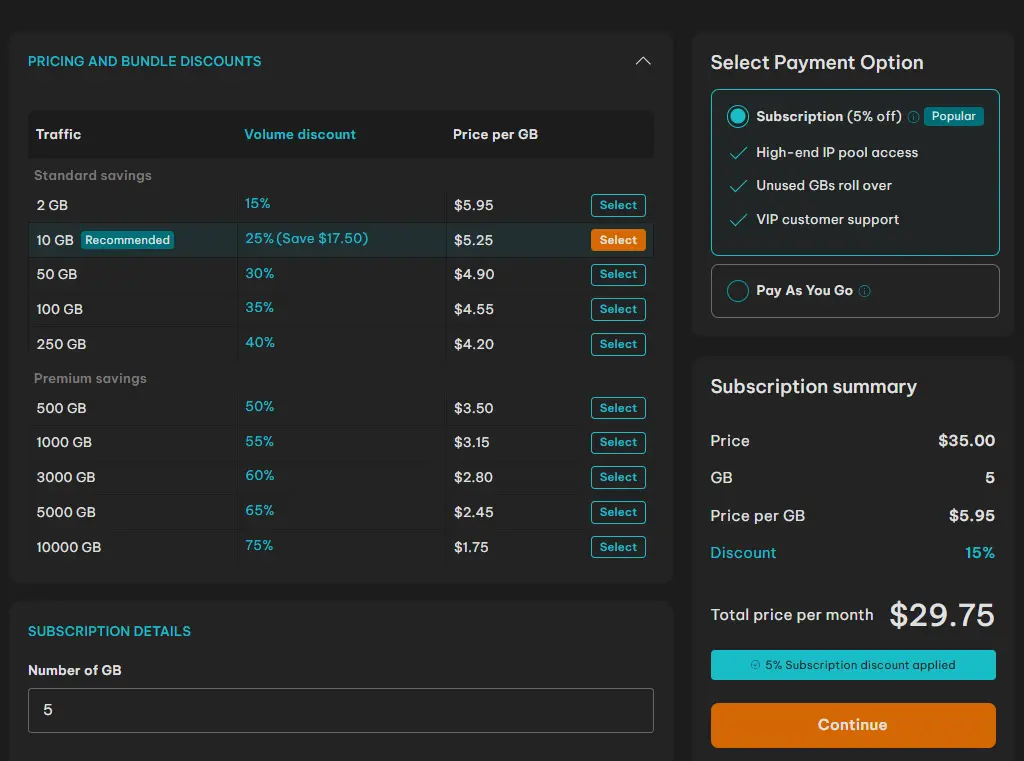Choose the 1000 GB plan at $3.15
Viewport: 1024px width, 761px height.
(618, 442)
